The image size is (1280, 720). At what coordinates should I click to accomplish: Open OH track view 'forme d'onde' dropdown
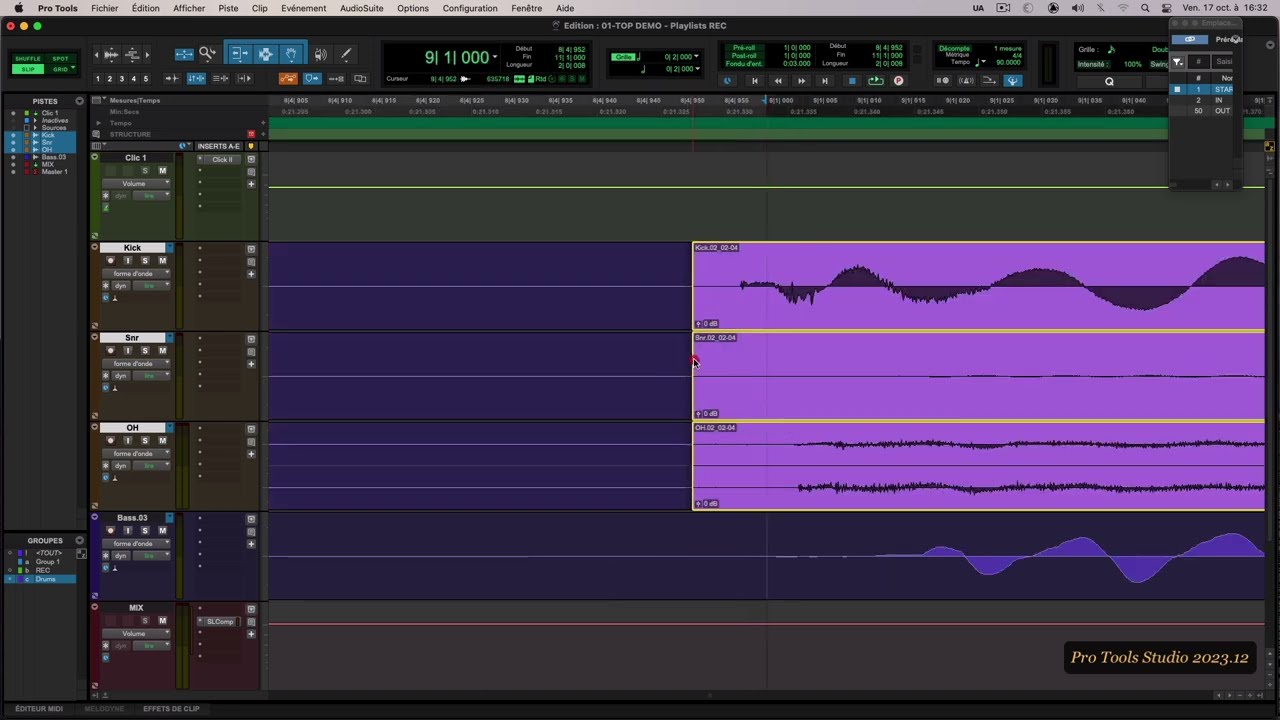(x=135, y=454)
